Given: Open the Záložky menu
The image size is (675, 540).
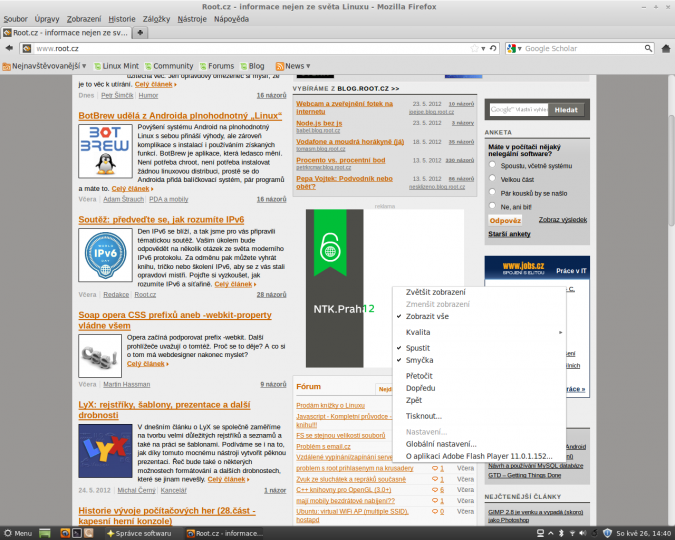Looking at the screenshot, I should pos(156,19).
